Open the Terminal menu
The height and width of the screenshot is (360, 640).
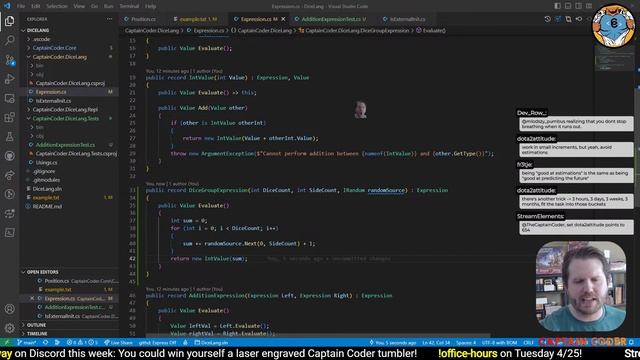click(129, 6)
